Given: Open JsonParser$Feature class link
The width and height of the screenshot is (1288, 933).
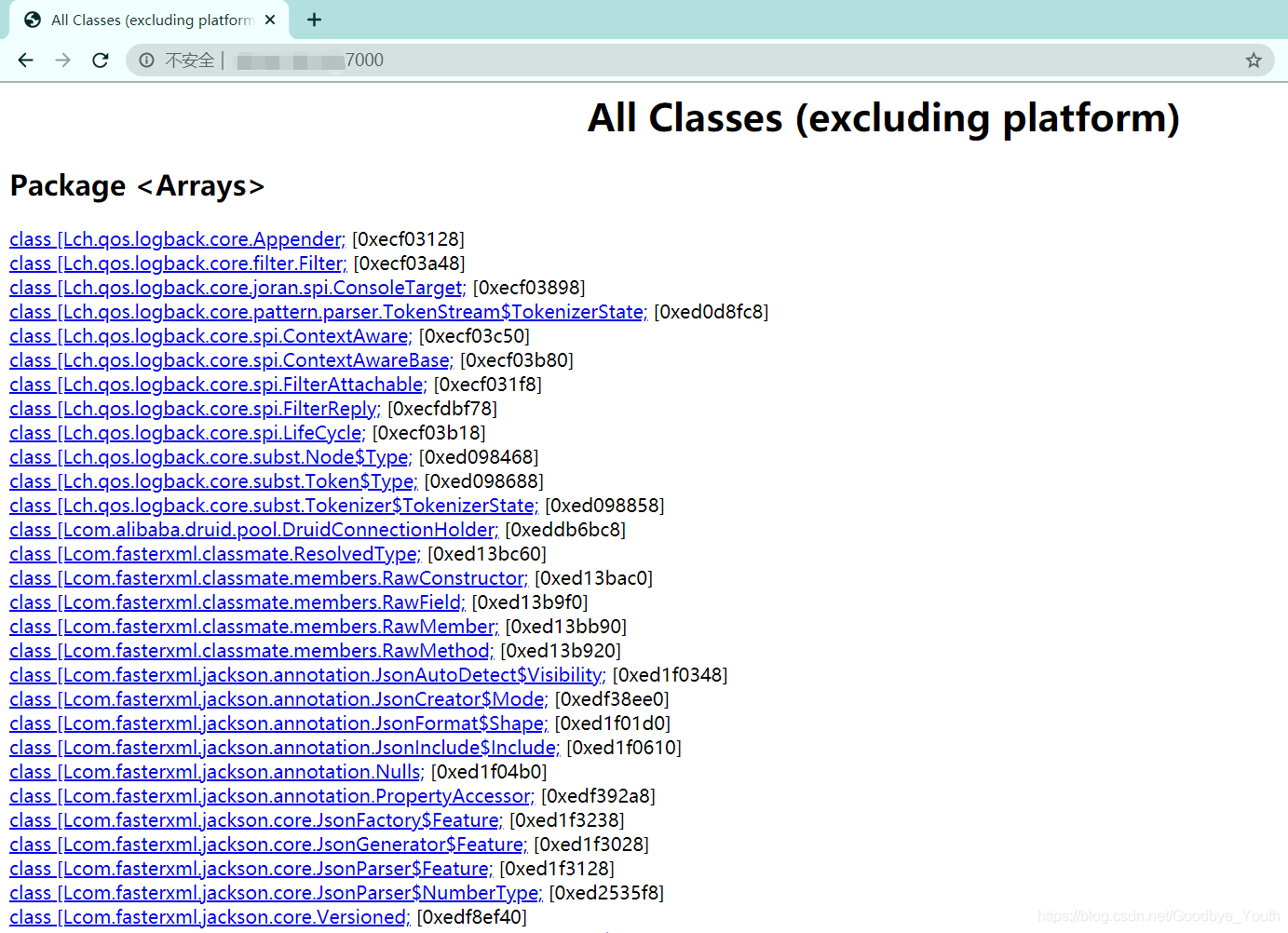Looking at the screenshot, I should (x=251, y=869).
